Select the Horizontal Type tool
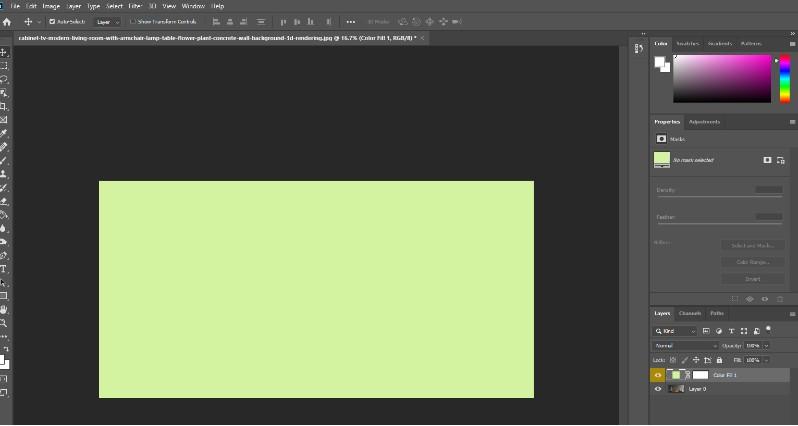This screenshot has width=798, height=426. click(x=4, y=269)
